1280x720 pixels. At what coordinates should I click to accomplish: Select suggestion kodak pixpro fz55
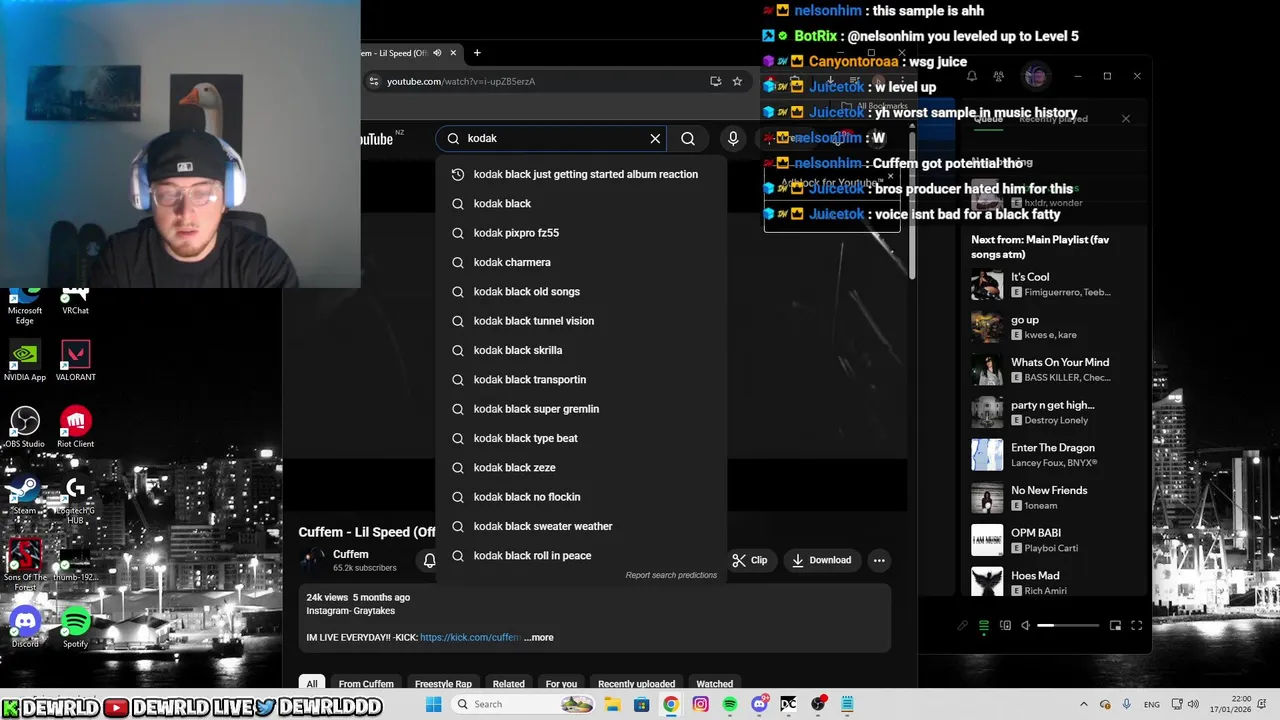pos(581,233)
